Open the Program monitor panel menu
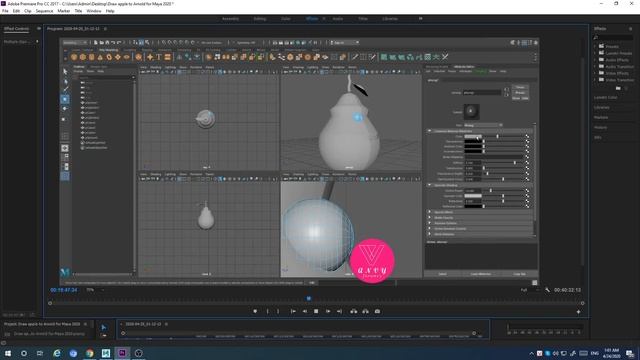This screenshot has width=640, height=360. [105, 29]
